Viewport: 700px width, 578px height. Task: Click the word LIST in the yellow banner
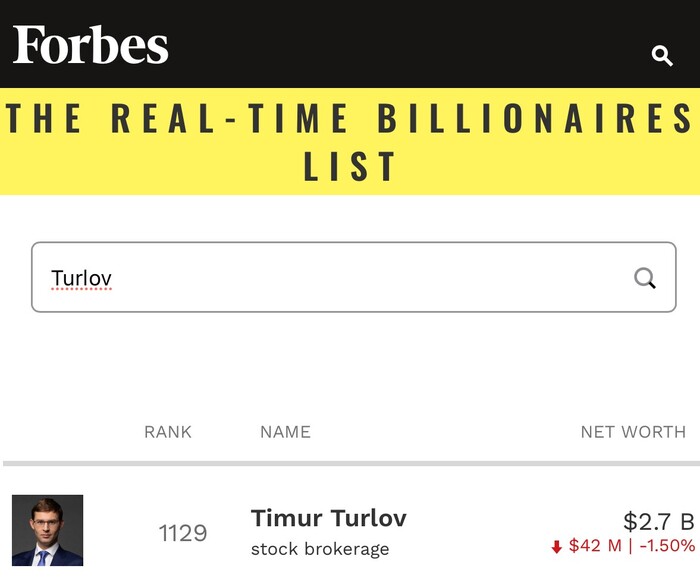pos(350,167)
